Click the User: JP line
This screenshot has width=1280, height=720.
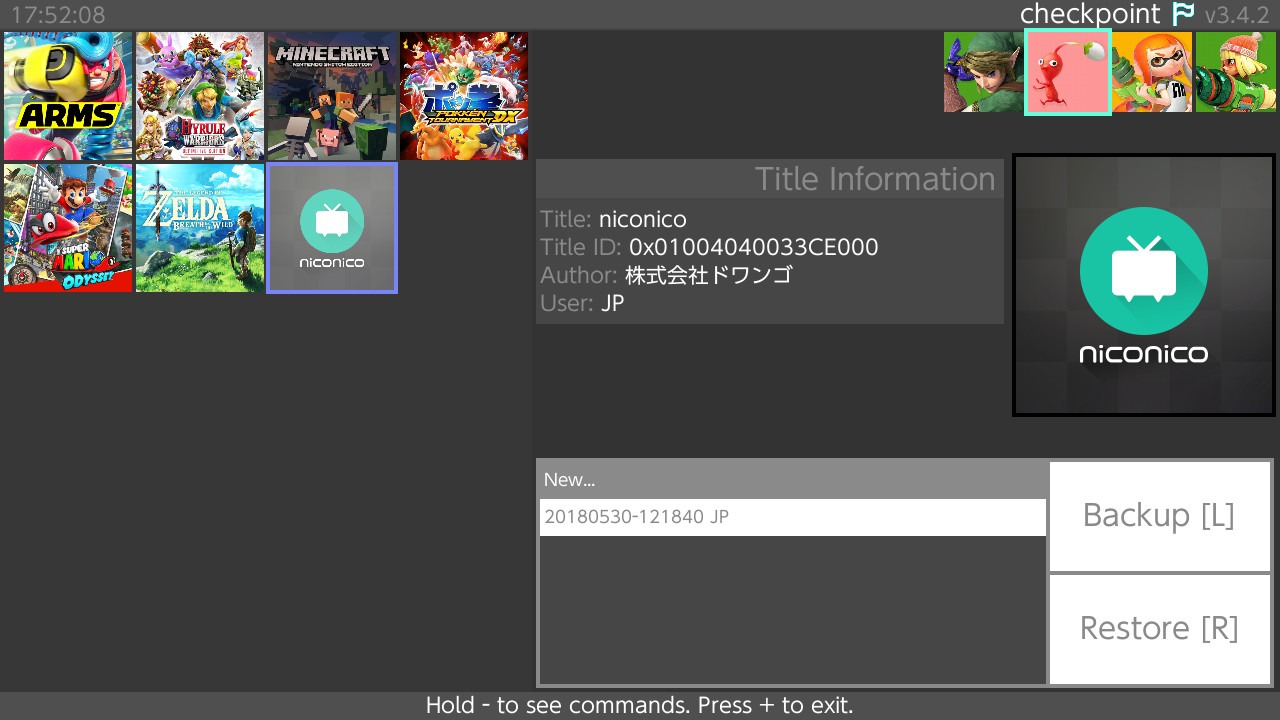click(x=582, y=303)
